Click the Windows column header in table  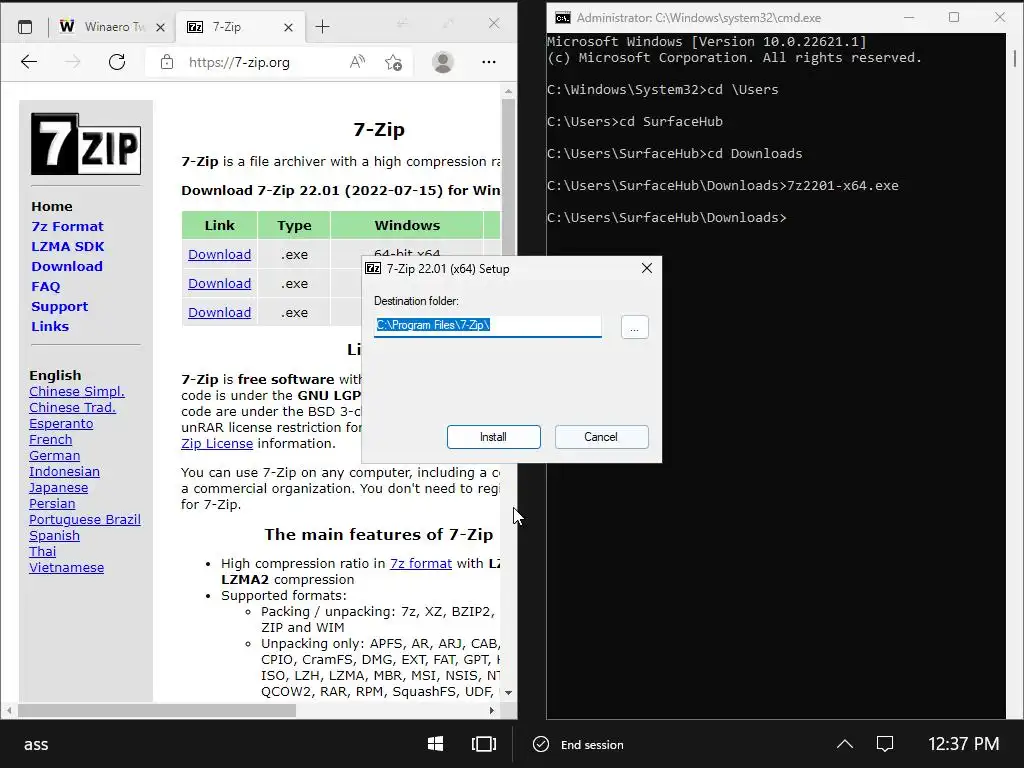pos(407,225)
